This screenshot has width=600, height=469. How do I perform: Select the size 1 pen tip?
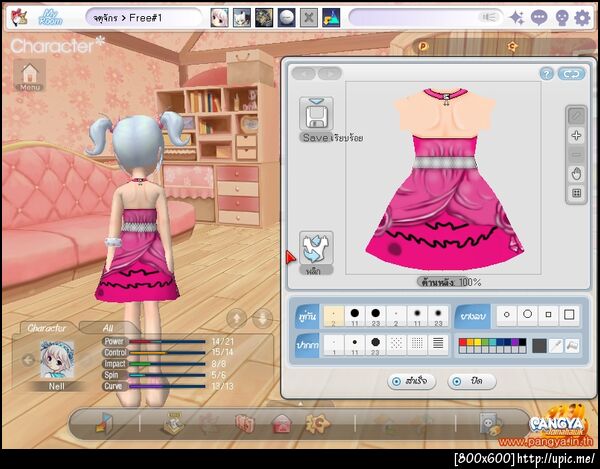coord(334,345)
